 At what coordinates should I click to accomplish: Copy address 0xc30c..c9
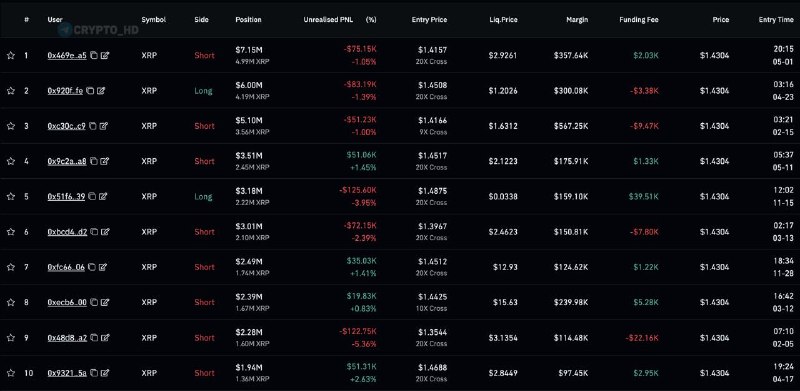pyautogui.click(x=93, y=126)
